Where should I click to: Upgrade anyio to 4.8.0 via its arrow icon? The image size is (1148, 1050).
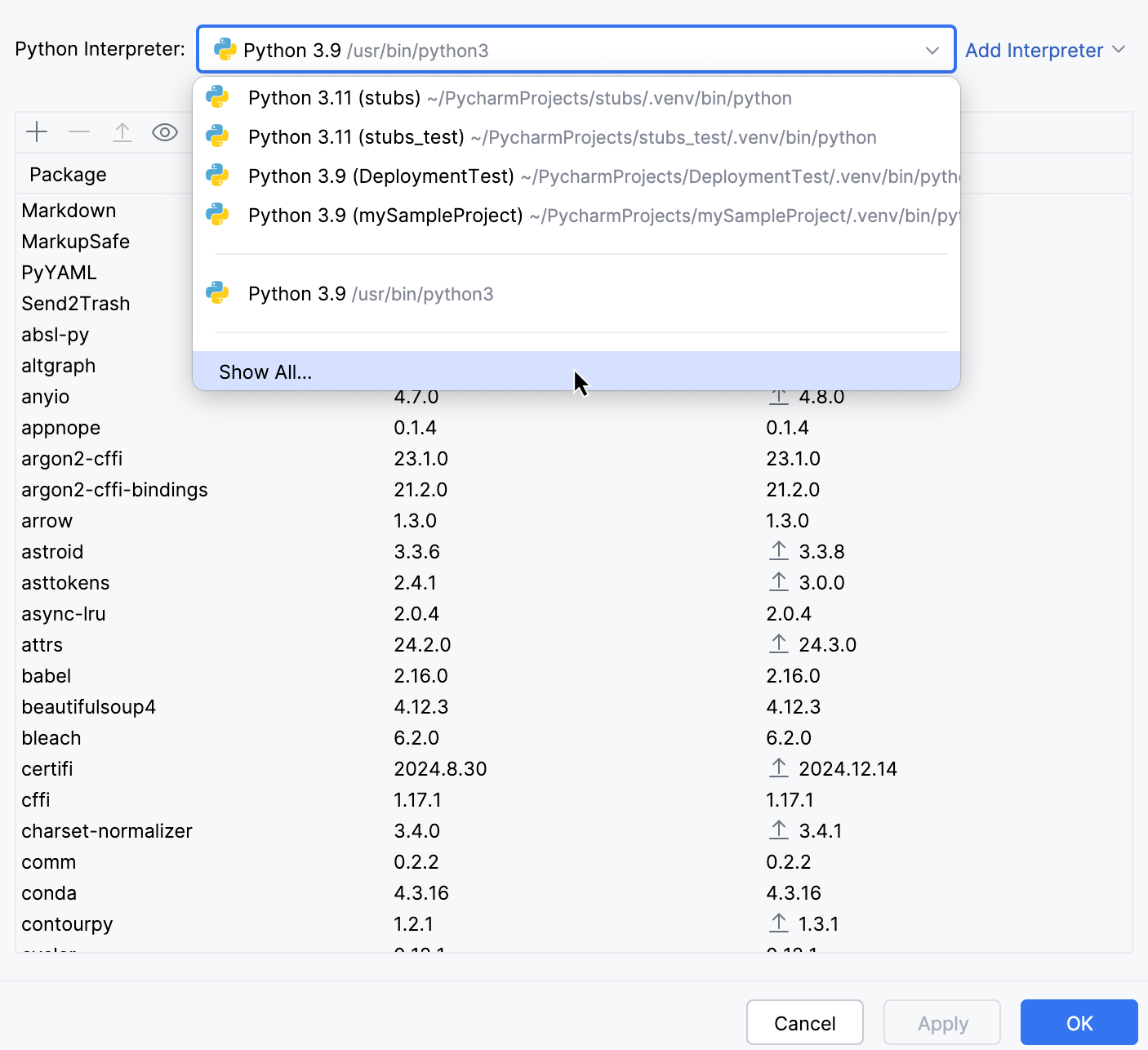pyautogui.click(x=778, y=397)
